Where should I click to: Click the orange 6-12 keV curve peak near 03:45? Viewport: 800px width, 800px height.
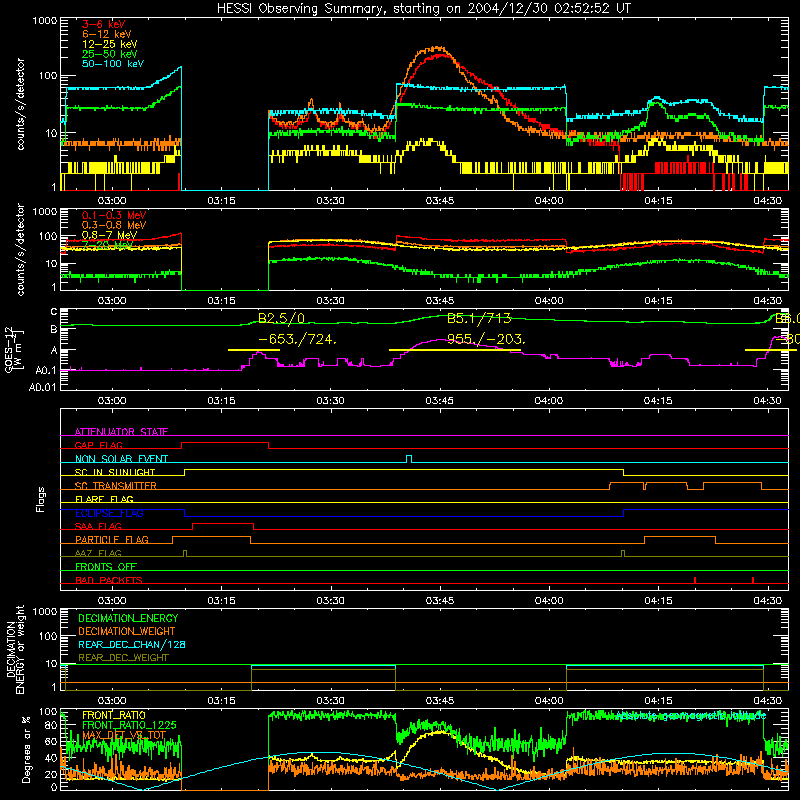click(438, 48)
